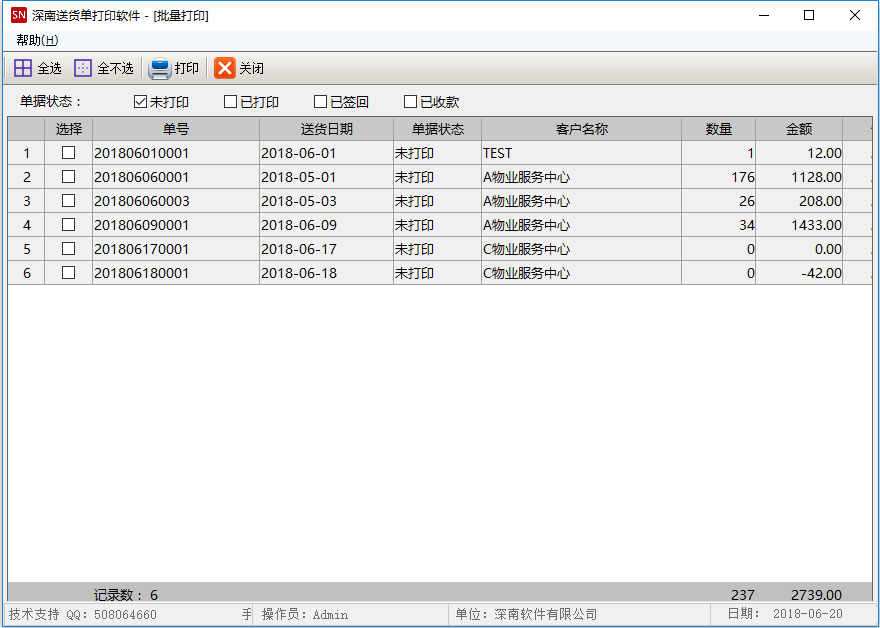
Task: Click the Print (打印) printer icon
Action: tap(160, 69)
